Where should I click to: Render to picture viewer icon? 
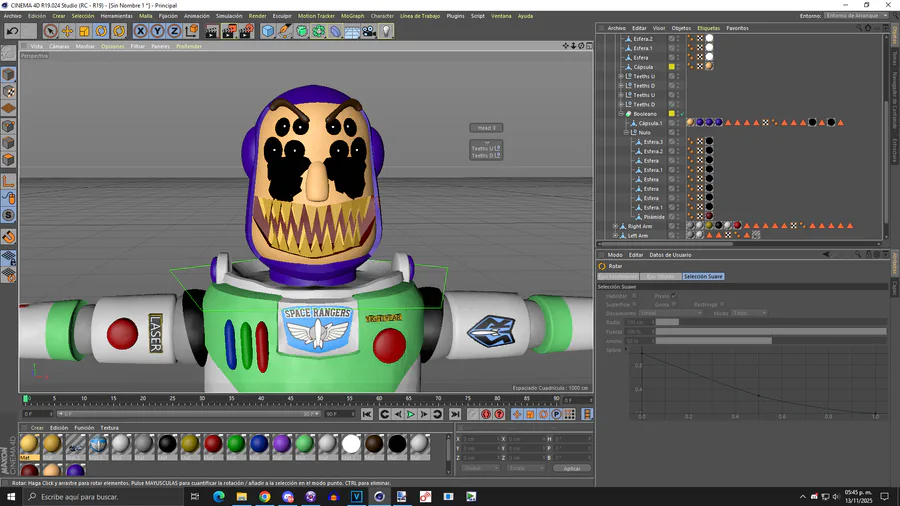click(x=228, y=31)
